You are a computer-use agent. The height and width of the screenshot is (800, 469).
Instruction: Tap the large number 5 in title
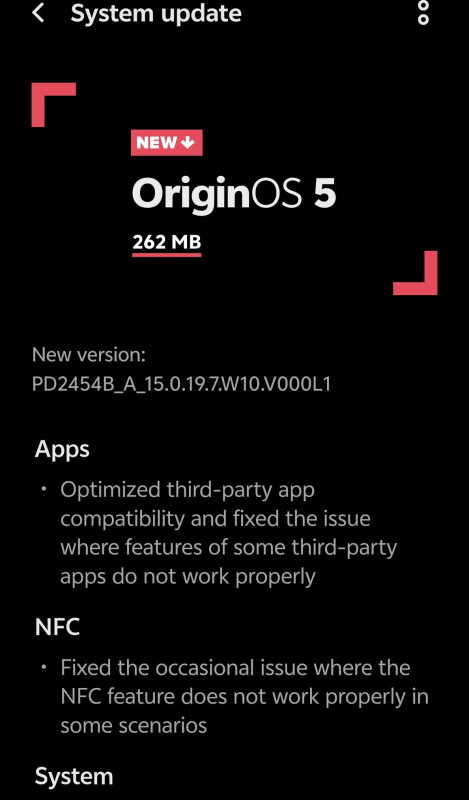pyautogui.click(x=325, y=194)
